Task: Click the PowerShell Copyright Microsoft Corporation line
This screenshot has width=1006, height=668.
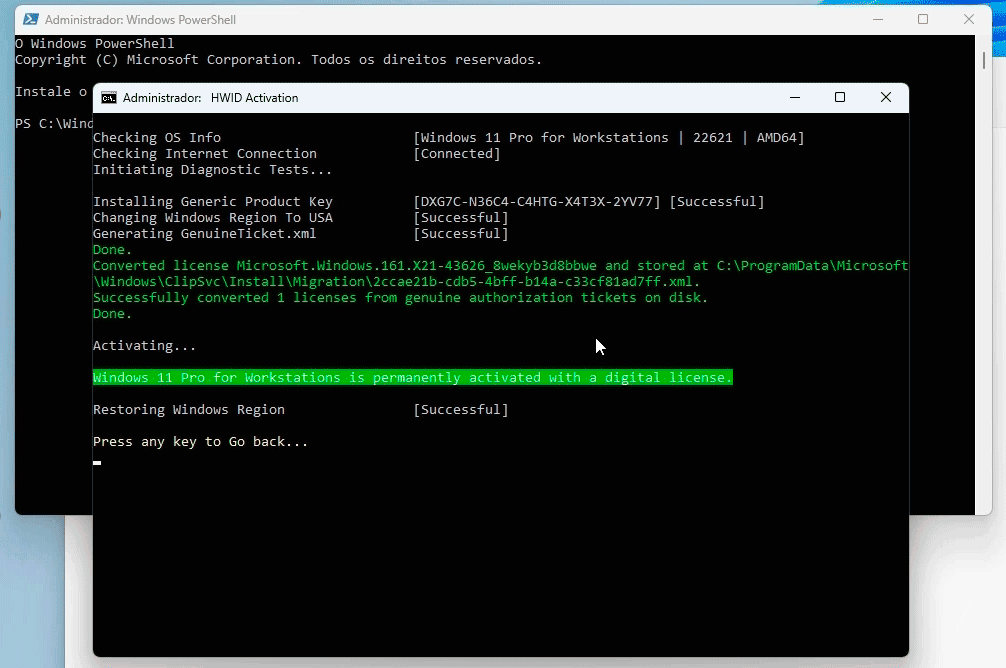Action: click(x=278, y=60)
